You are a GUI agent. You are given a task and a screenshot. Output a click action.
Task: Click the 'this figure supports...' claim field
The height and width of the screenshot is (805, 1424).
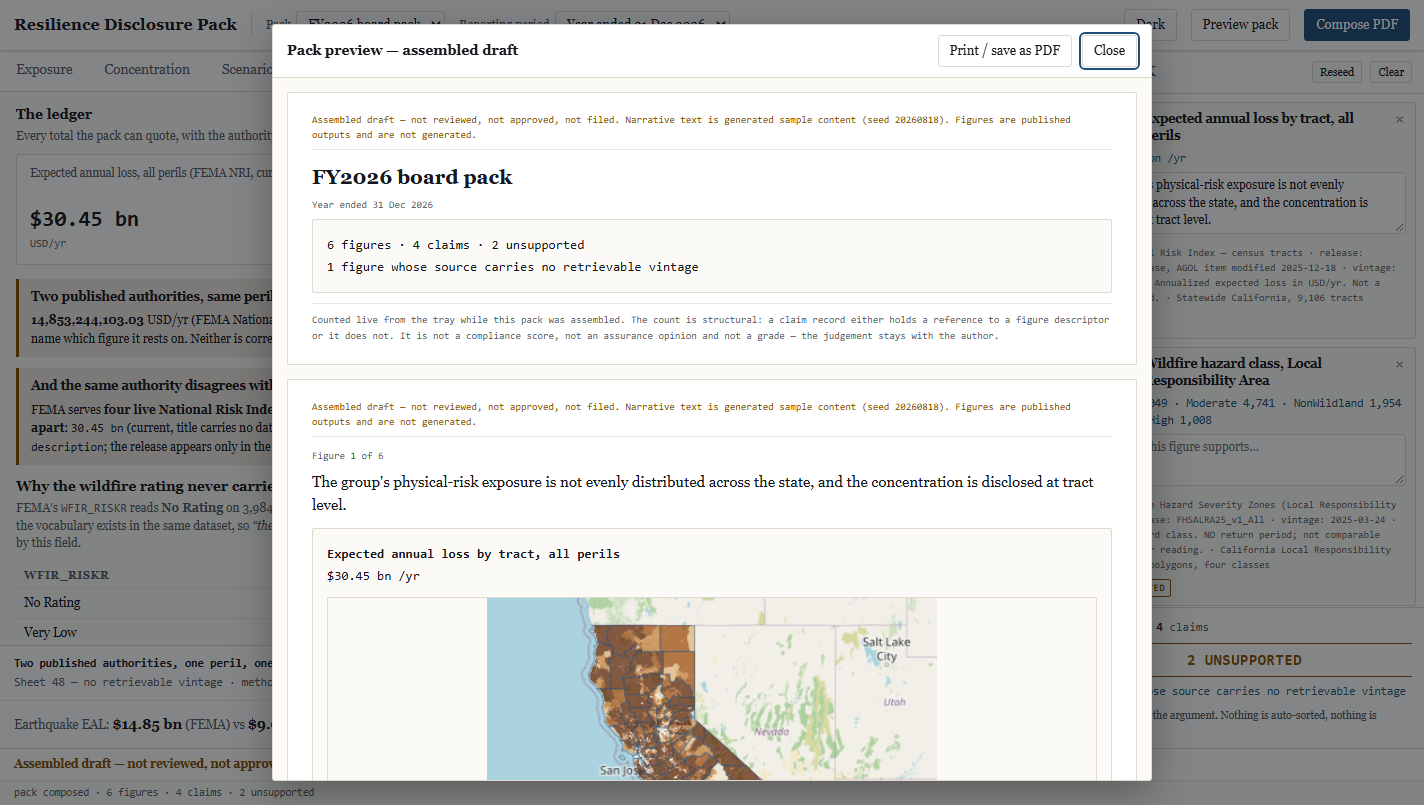tap(1279, 460)
